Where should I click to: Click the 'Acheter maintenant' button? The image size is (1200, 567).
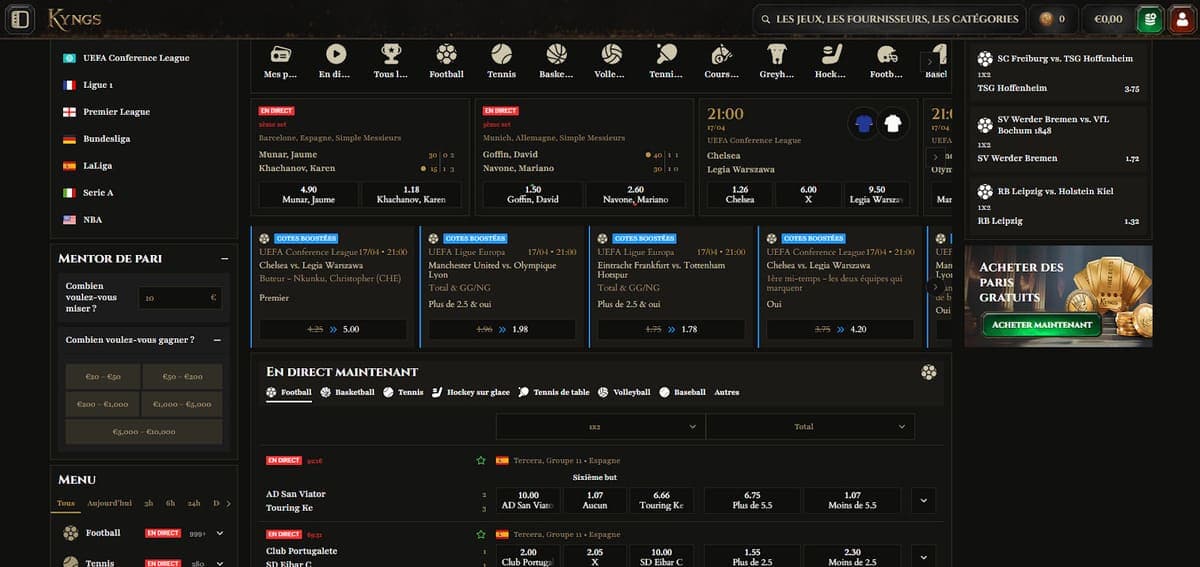1041,325
